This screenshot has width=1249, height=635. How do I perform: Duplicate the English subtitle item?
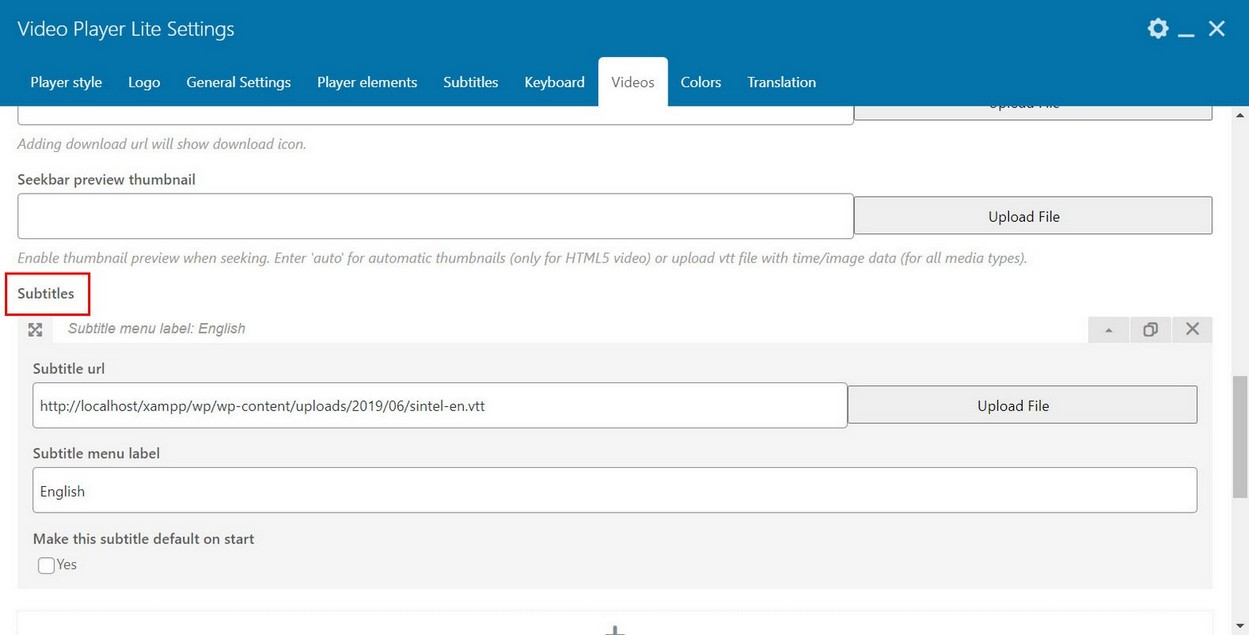1150,329
